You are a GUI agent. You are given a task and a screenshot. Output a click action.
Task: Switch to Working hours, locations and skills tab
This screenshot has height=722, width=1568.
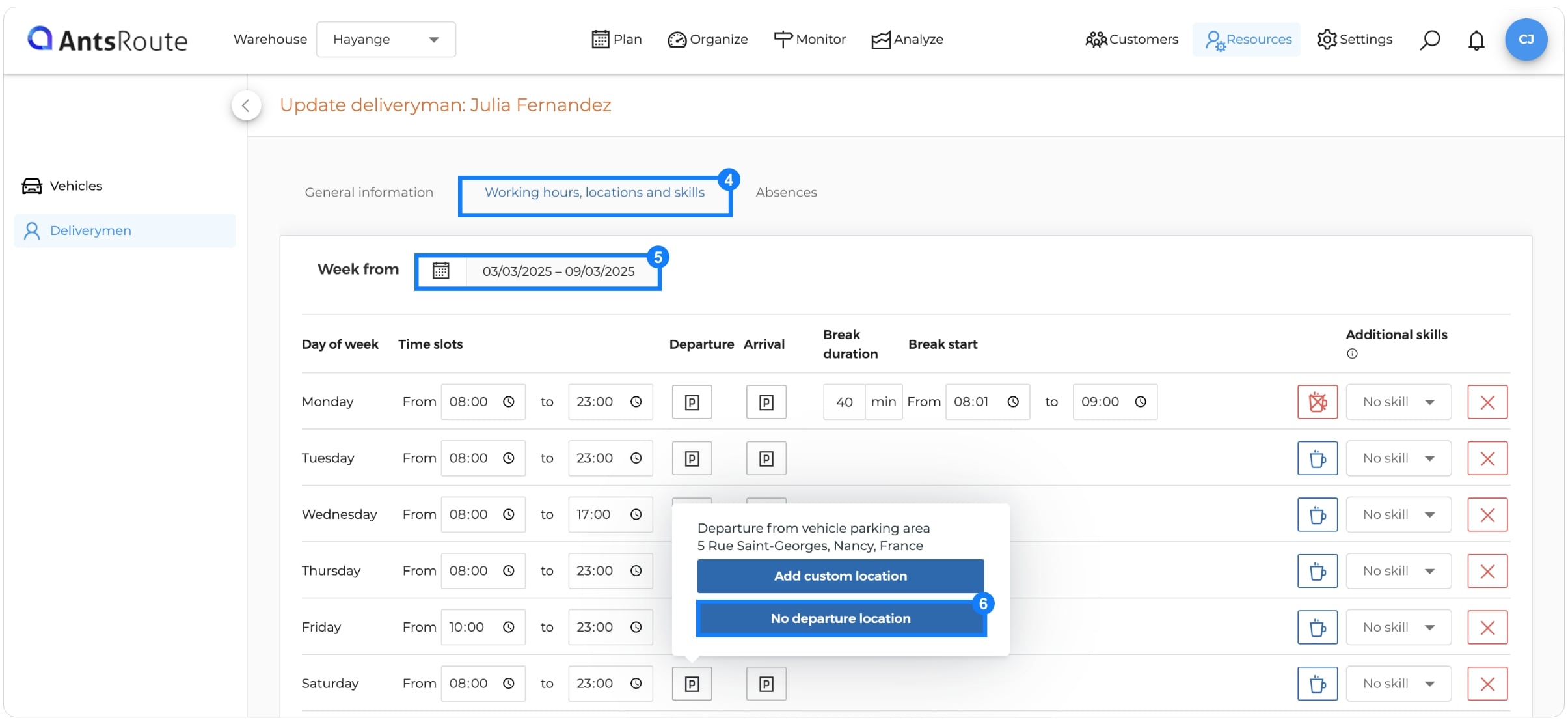click(595, 193)
